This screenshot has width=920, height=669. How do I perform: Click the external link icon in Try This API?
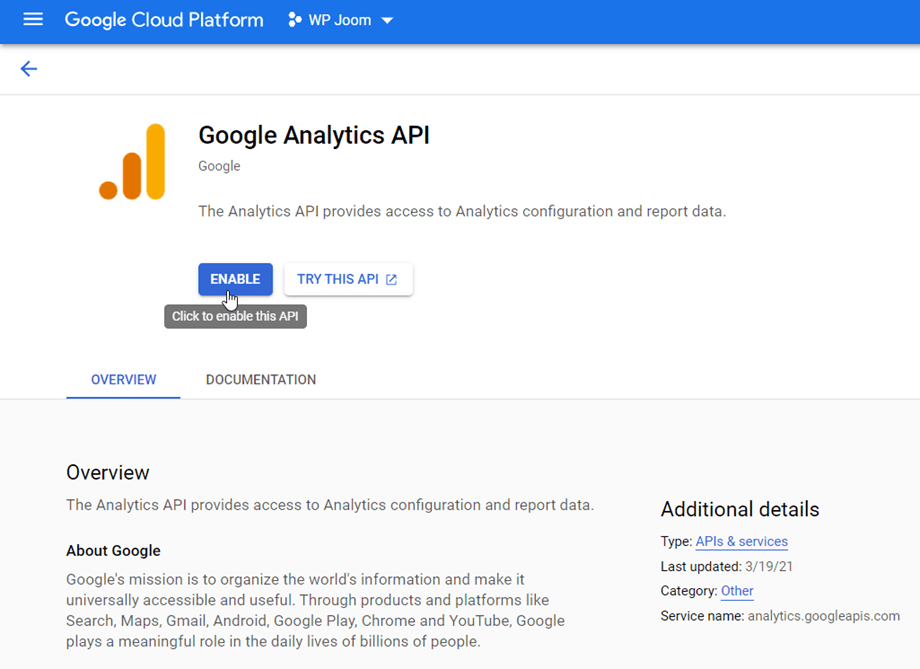pos(391,280)
